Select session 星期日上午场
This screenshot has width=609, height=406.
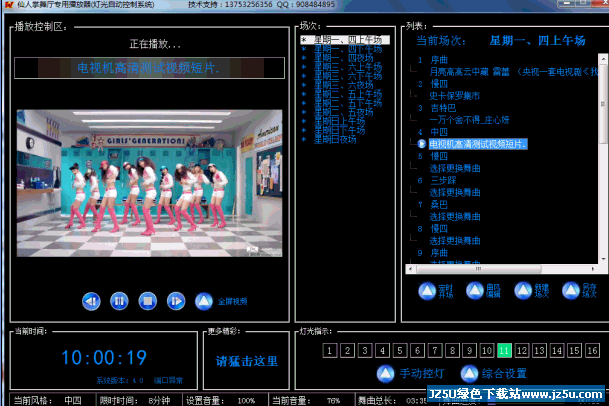click(339, 122)
